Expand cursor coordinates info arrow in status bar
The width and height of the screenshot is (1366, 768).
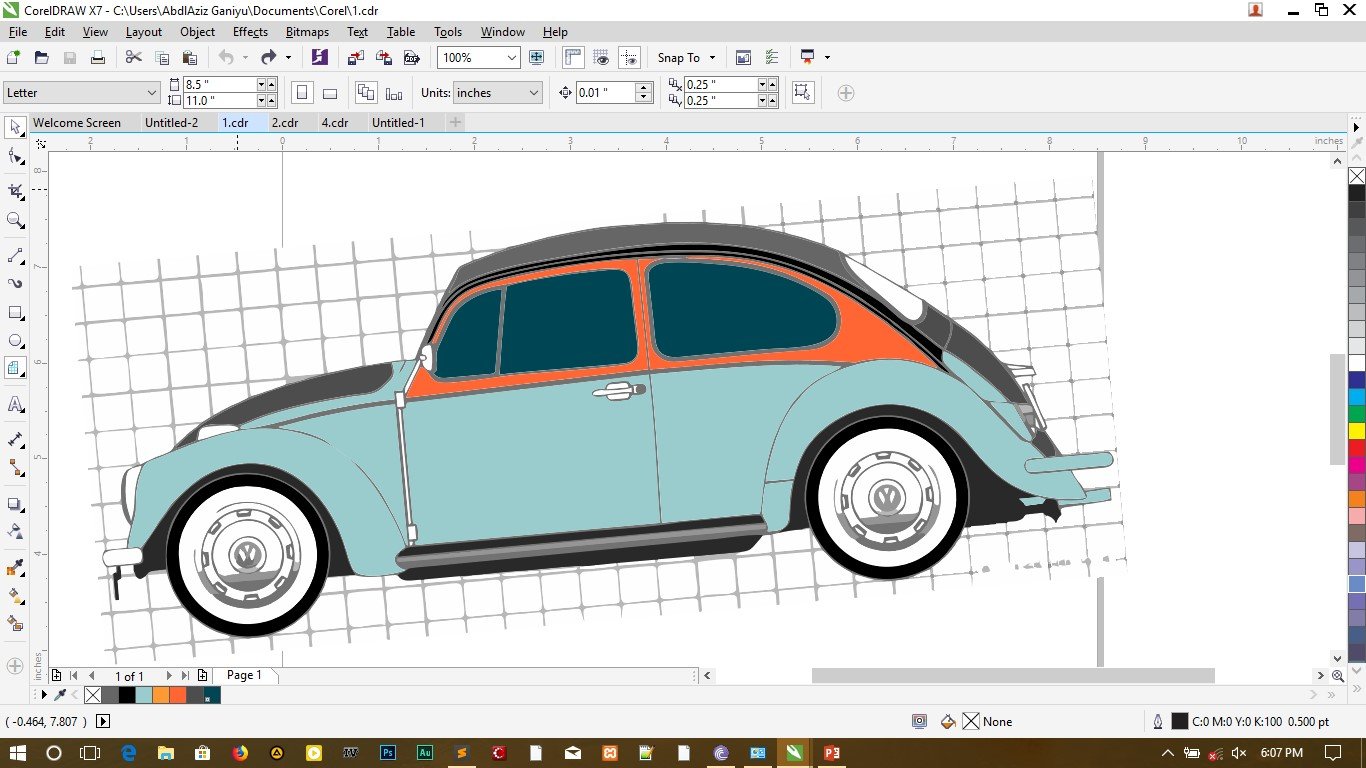pyautogui.click(x=103, y=721)
